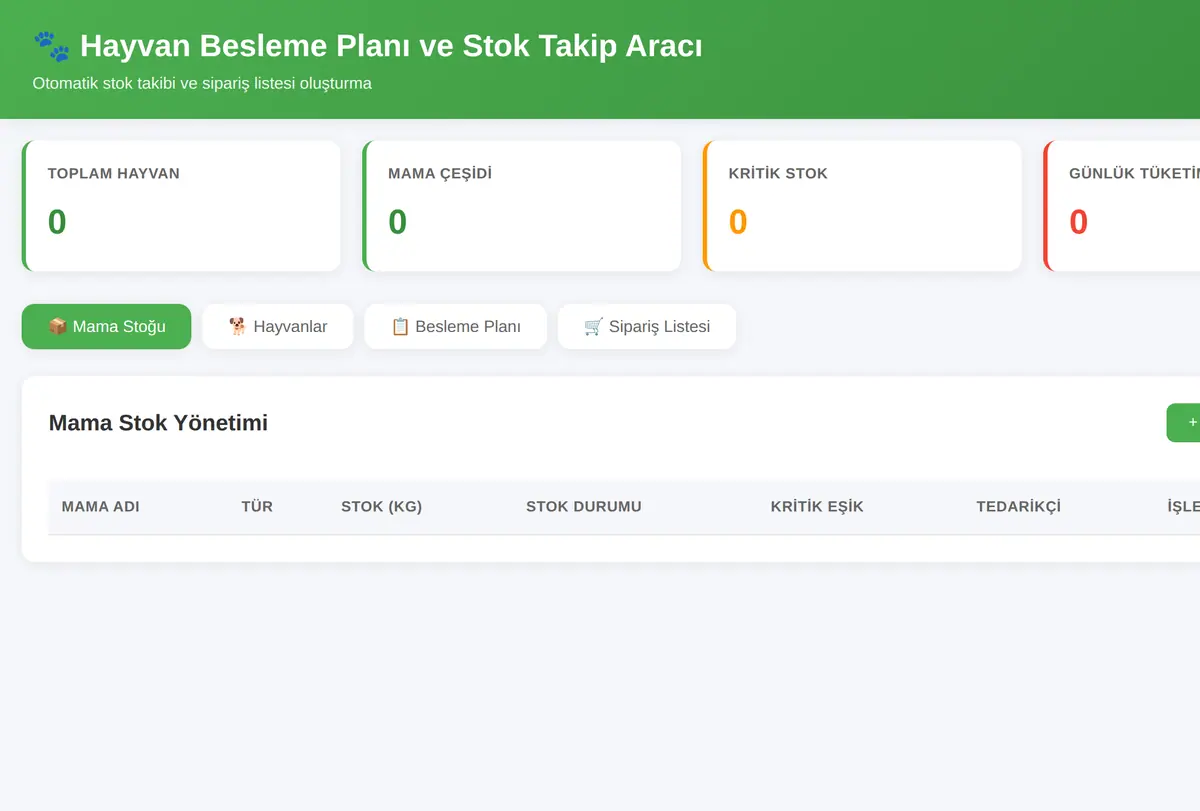Click the red zero under GÜNLÜK TÜKETİM
1200x811 pixels.
[x=1079, y=221]
